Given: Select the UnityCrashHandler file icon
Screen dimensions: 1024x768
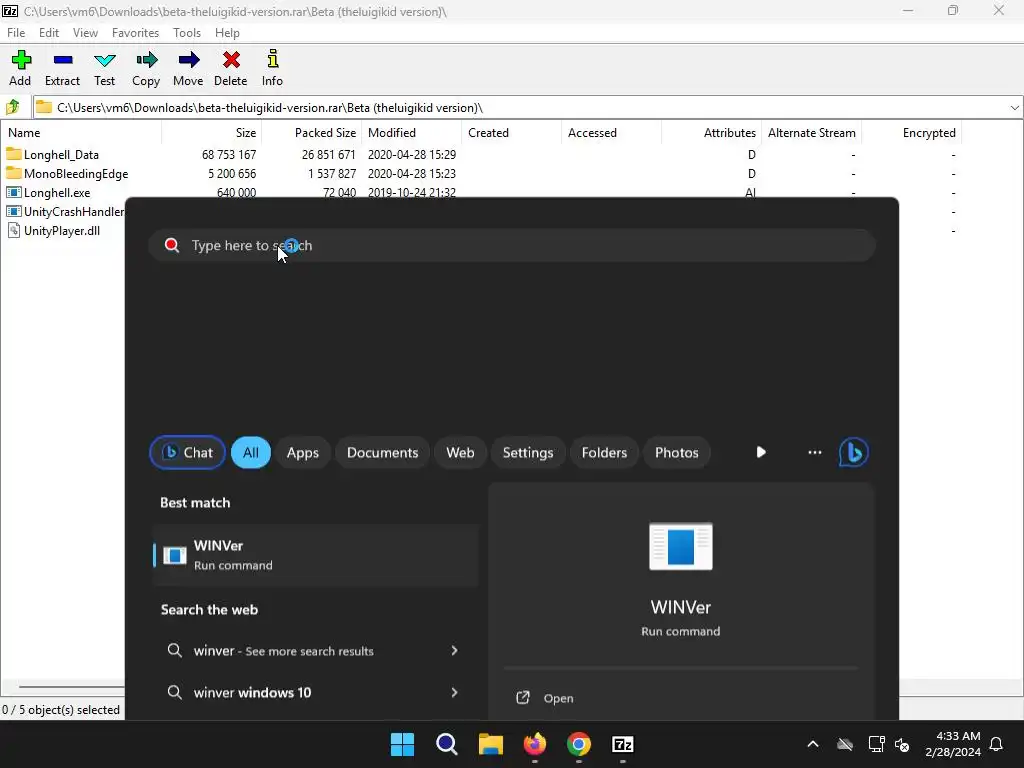Looking at the screenshot, I should pos(14,211).
